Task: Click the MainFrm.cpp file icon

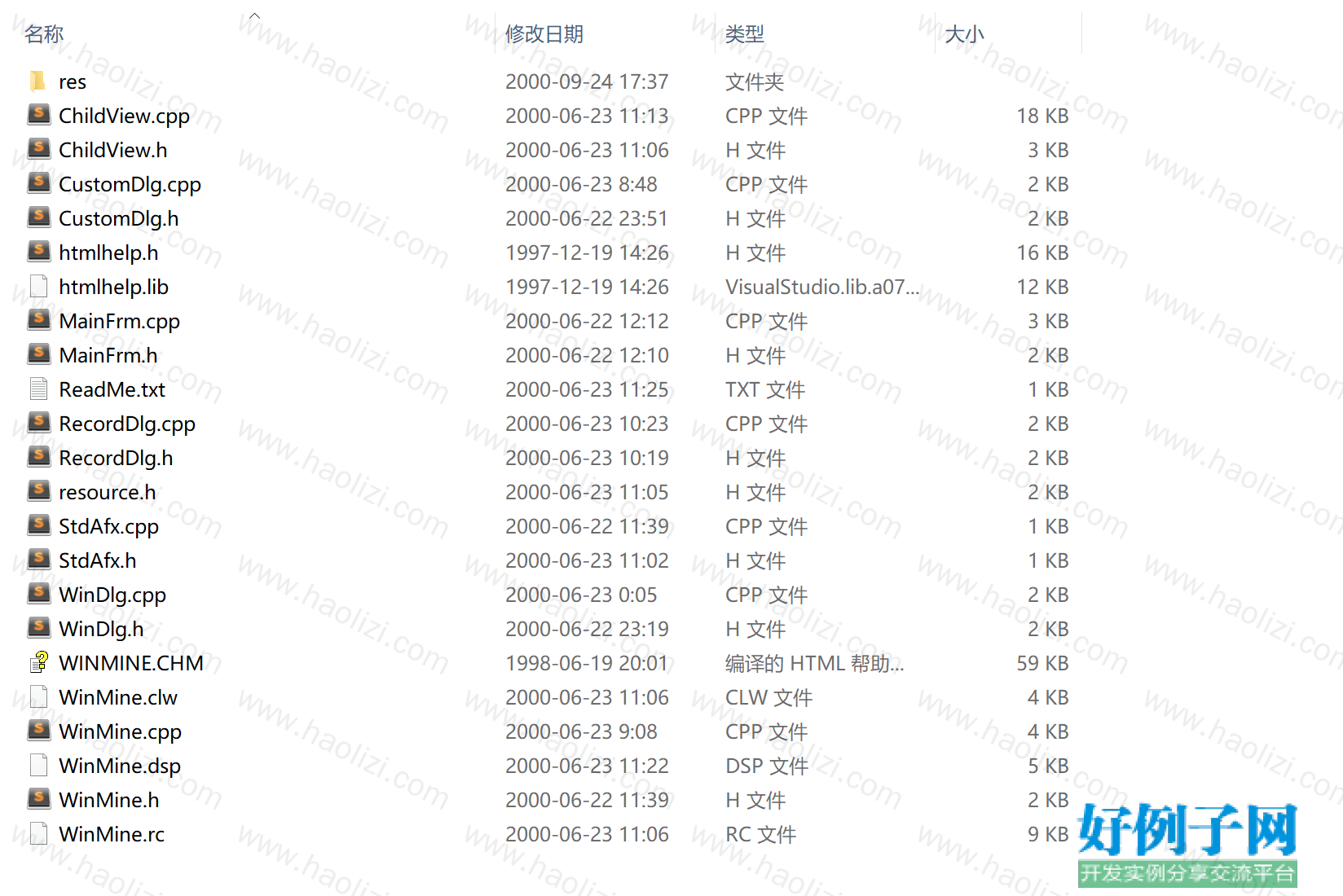Action: coord(38,320)
